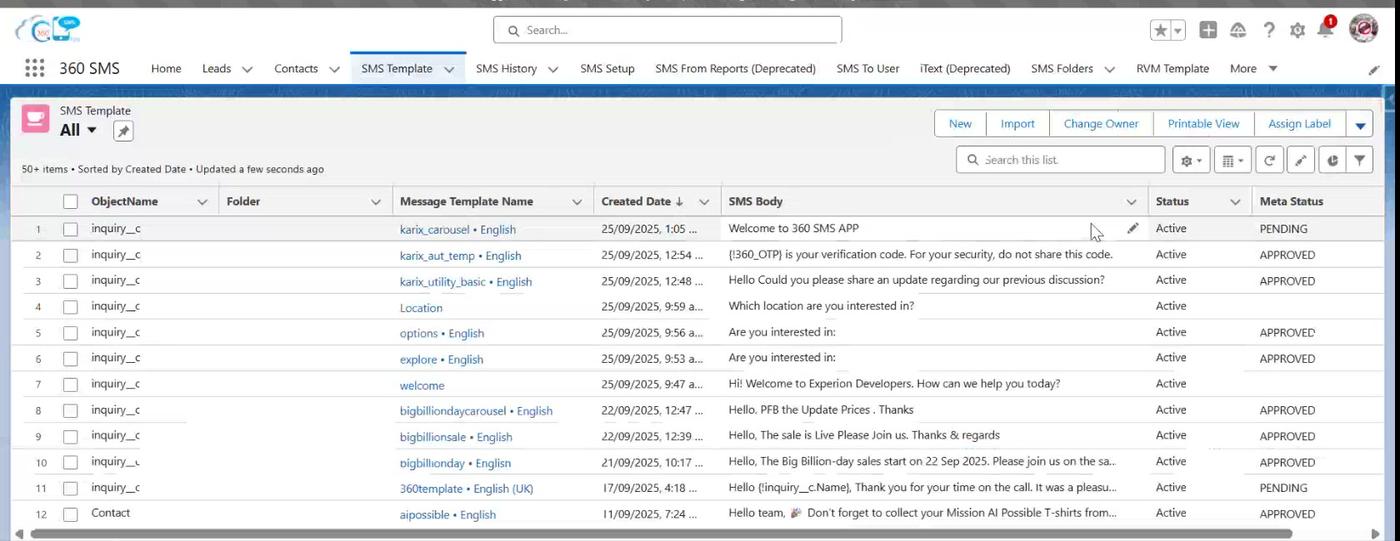This screenshot has height=541, width=1400.
Task: Open the Setup gear icon
Action: [1297, 30]
